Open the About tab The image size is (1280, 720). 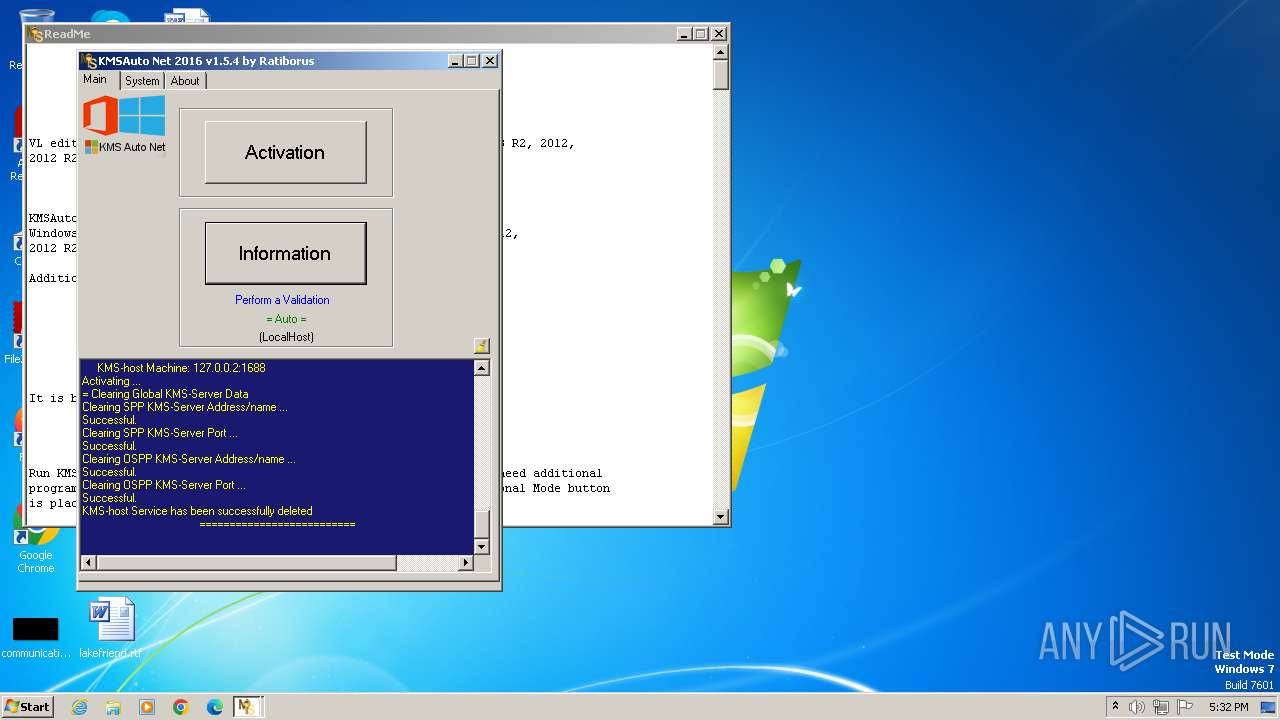pos(185,81)
